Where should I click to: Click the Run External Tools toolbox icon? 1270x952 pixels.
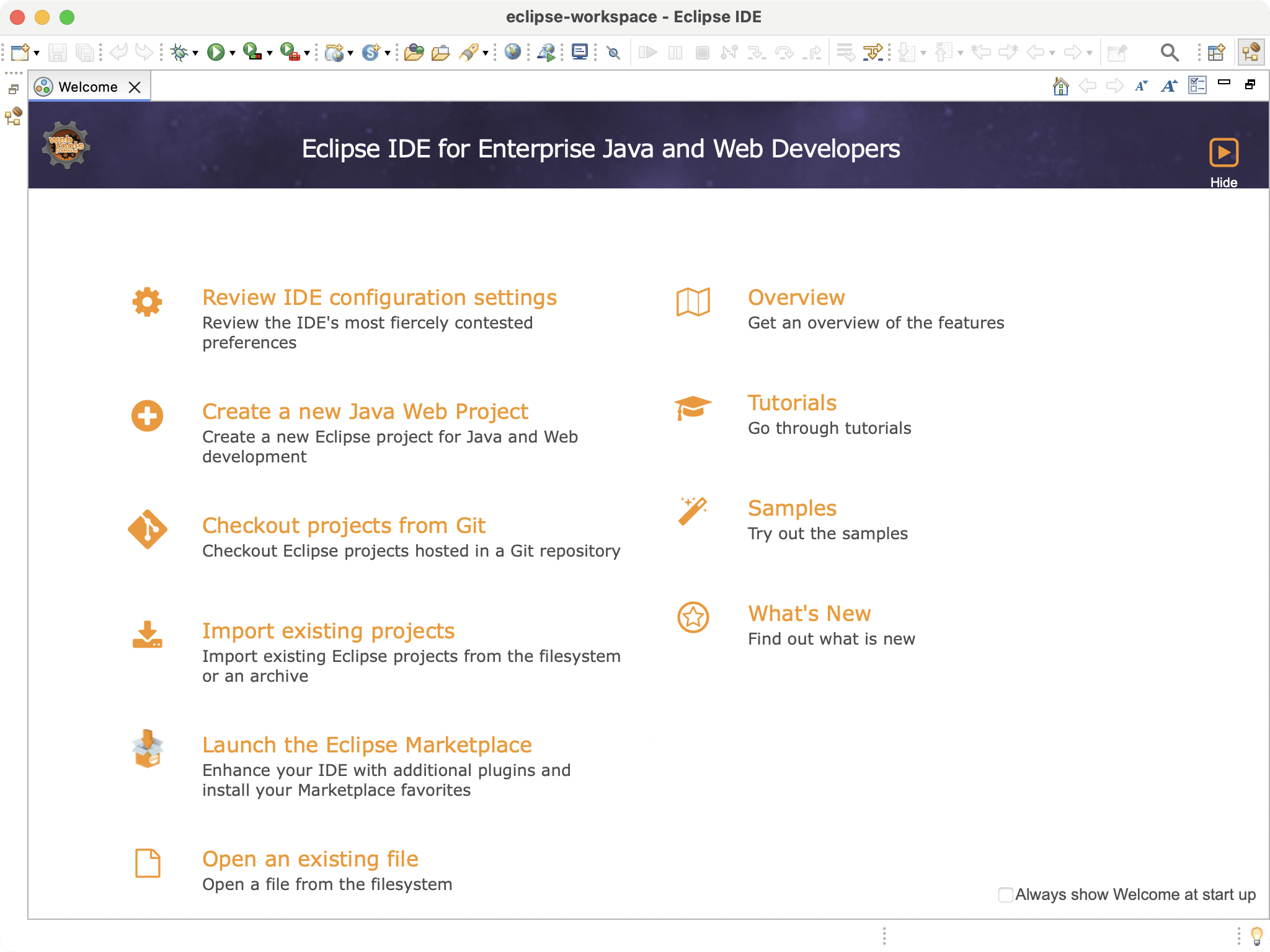pos(290,52)
